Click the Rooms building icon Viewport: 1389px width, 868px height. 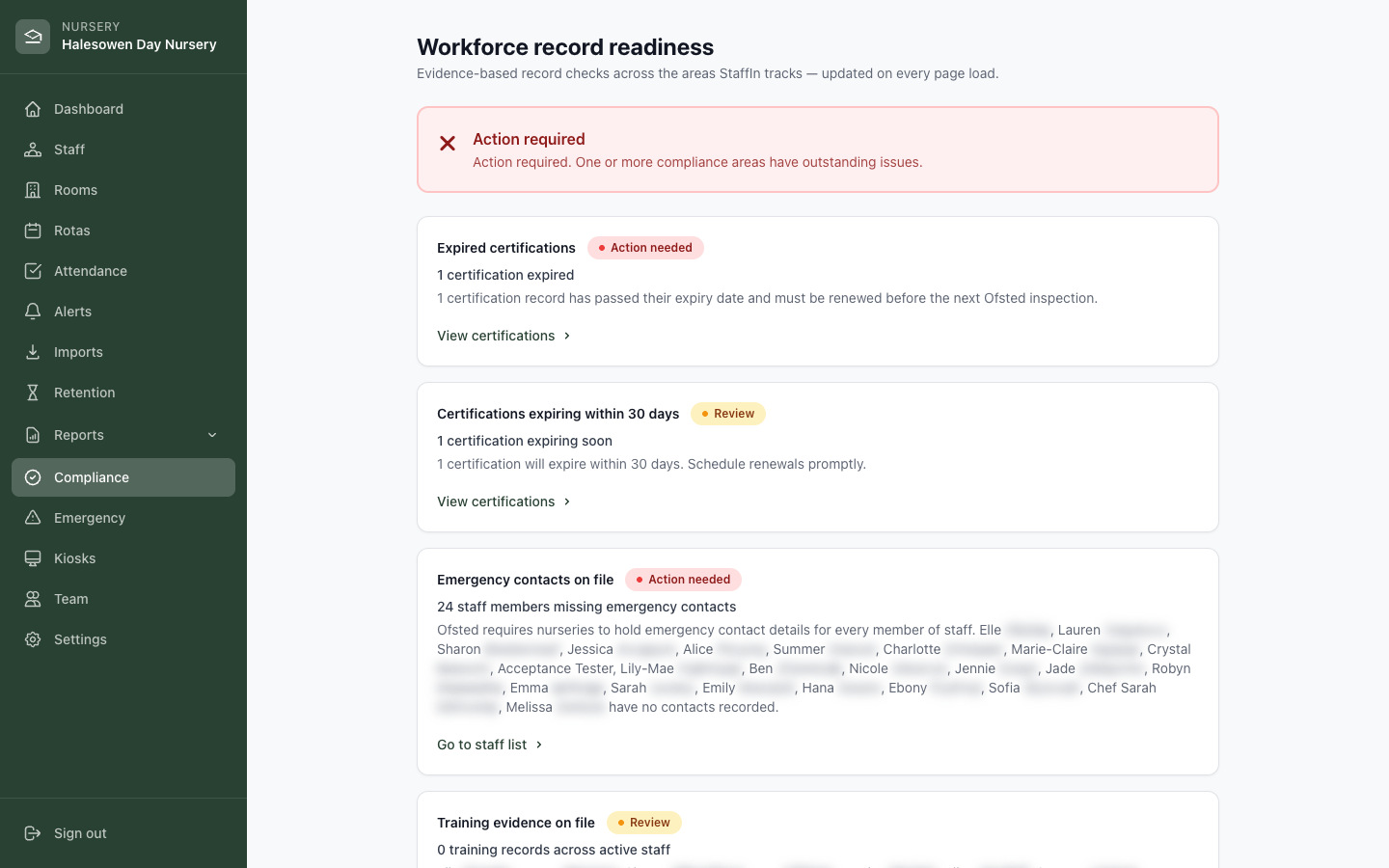point(33,190)
